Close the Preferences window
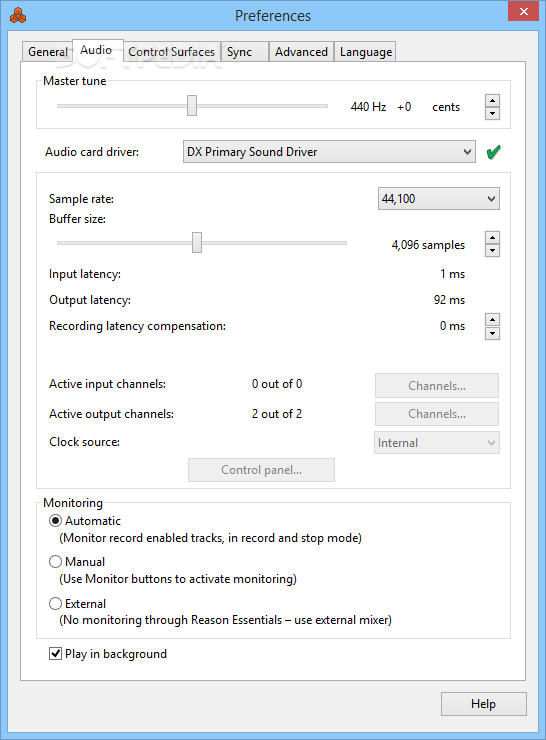This screenshot has width=546, height=740. [523, 12]
